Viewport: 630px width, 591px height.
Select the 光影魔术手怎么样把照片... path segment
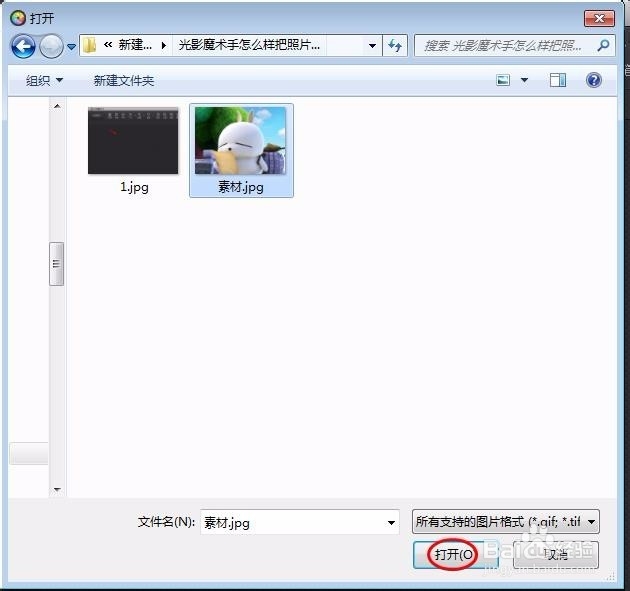[x=249, y=45]
